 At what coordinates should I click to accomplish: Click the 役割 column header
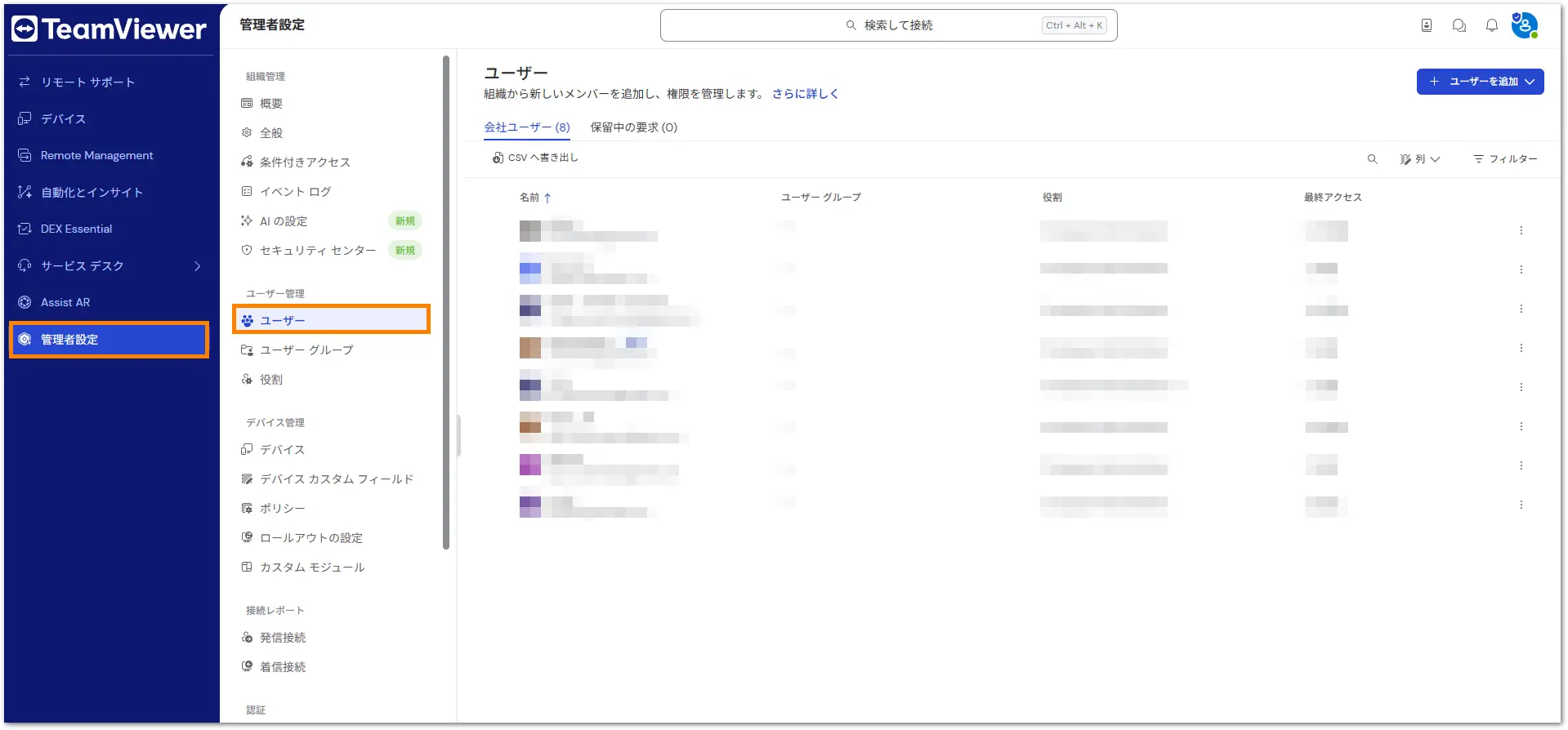tap(1052, 198)
